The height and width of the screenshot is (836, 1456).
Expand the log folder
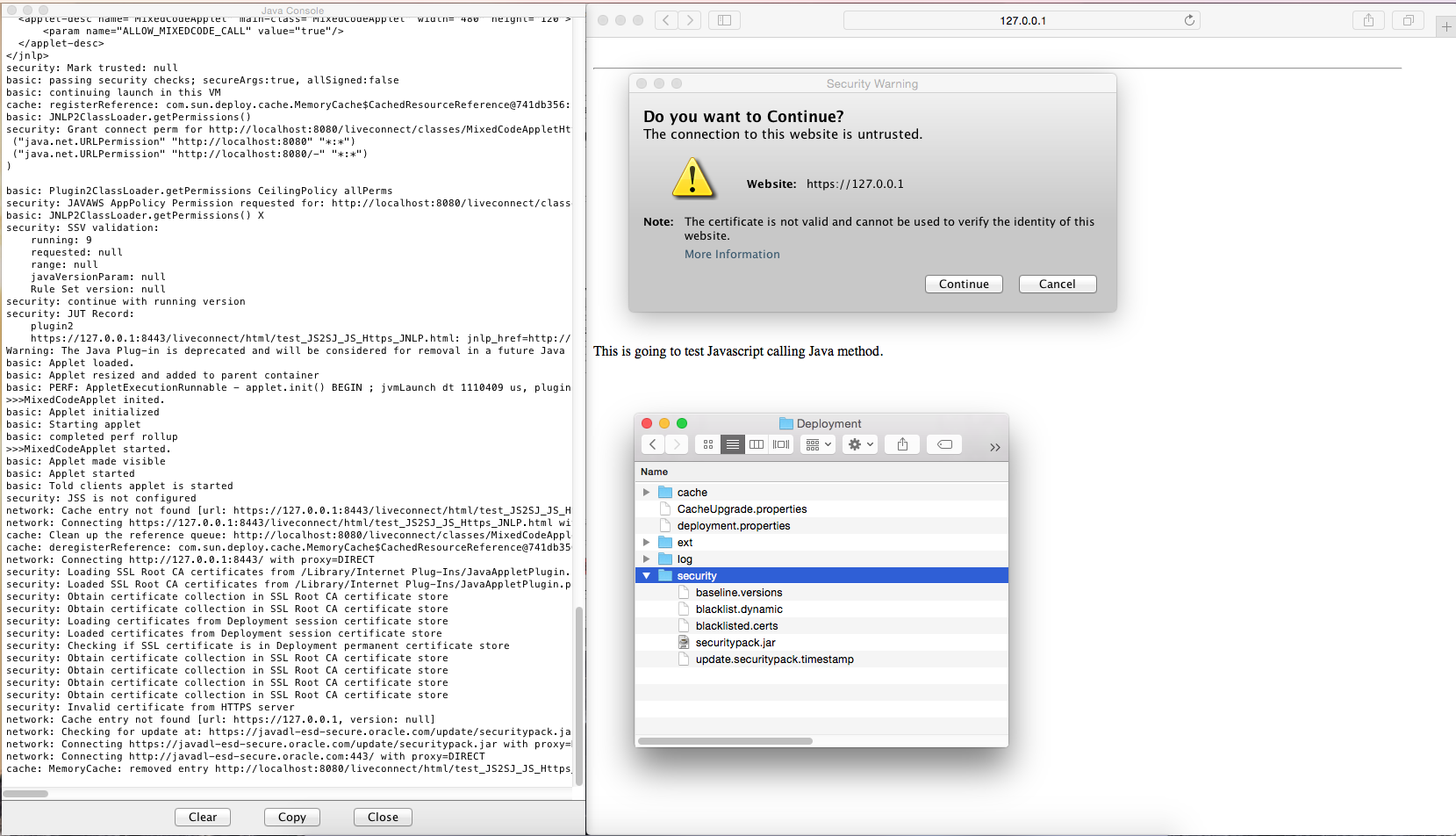click(647, 559)
